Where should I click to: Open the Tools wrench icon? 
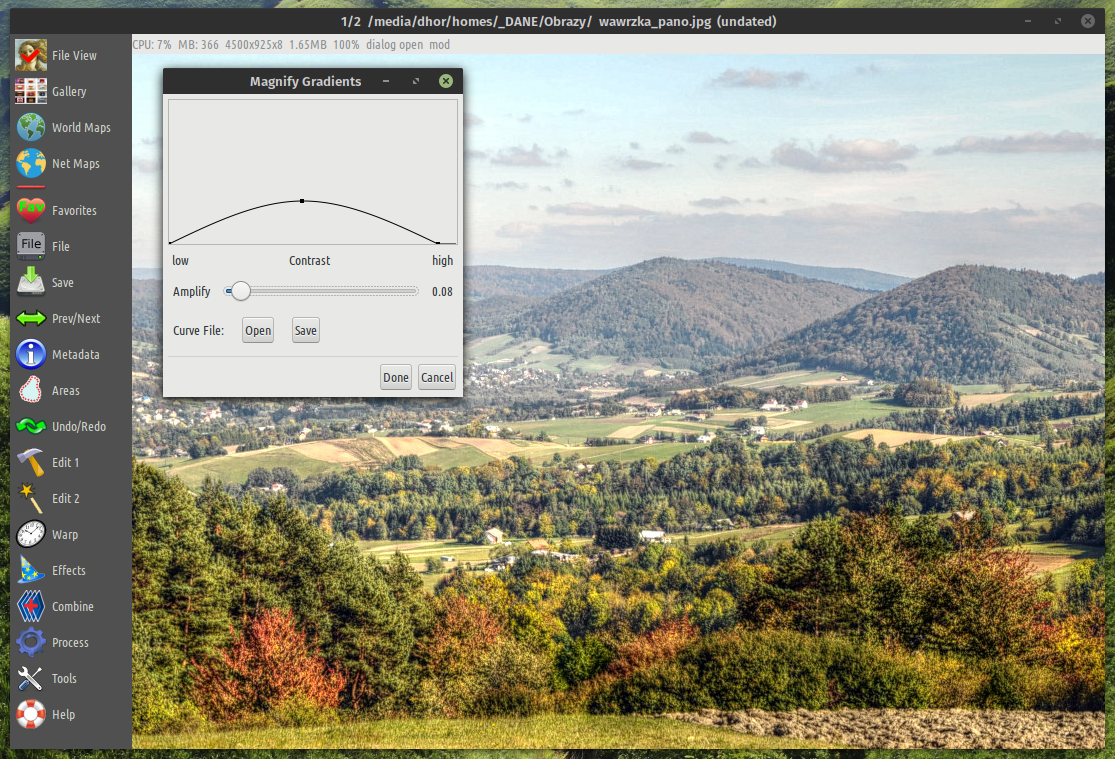click(x=31, y=679)
